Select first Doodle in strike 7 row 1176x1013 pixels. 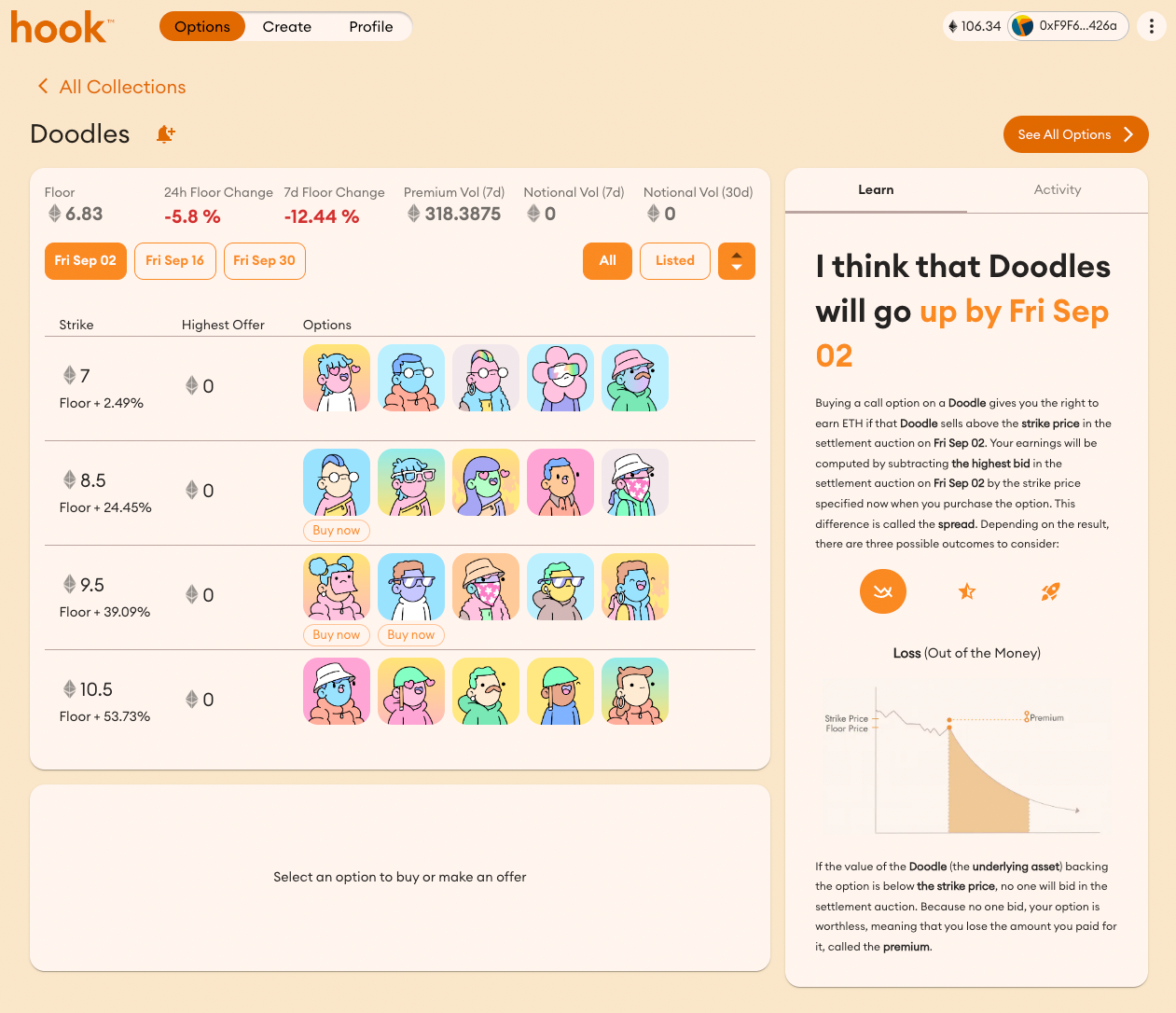[x=337, y=378]
